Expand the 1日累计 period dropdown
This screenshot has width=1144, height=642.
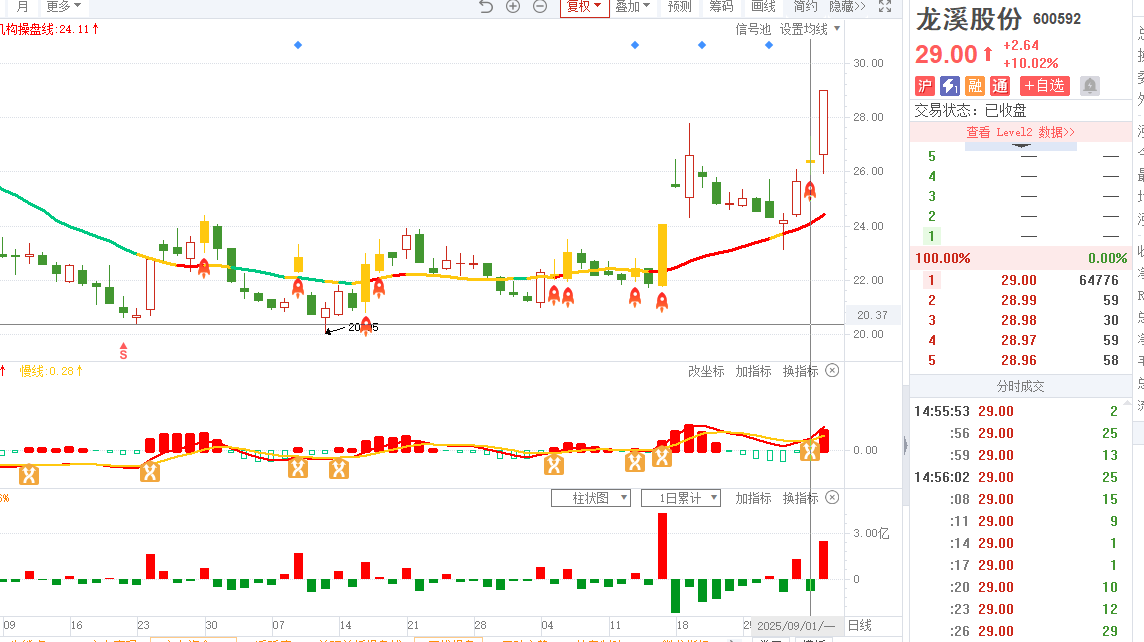pyautogui.click(x=680, y=498)
